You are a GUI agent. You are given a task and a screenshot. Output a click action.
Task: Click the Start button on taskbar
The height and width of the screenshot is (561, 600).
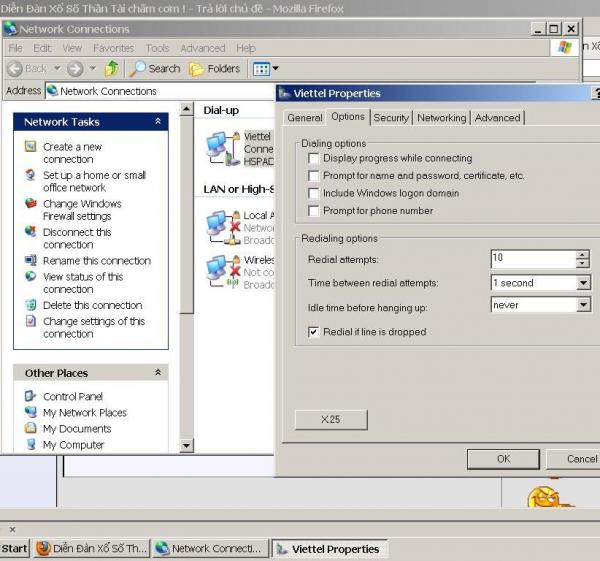[x=14, y=548]
